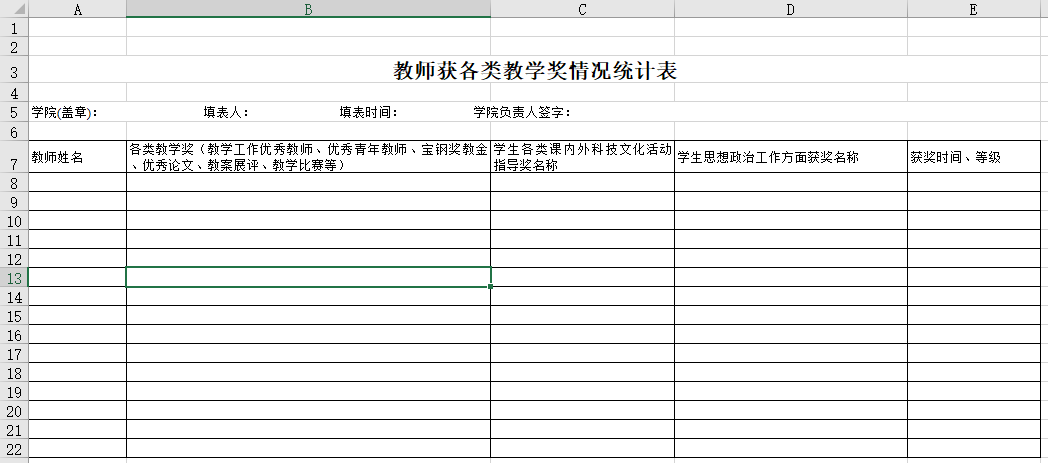1048x463 pixels.
Task: Click the 填表时间 label text
Action: click(368, 112)
